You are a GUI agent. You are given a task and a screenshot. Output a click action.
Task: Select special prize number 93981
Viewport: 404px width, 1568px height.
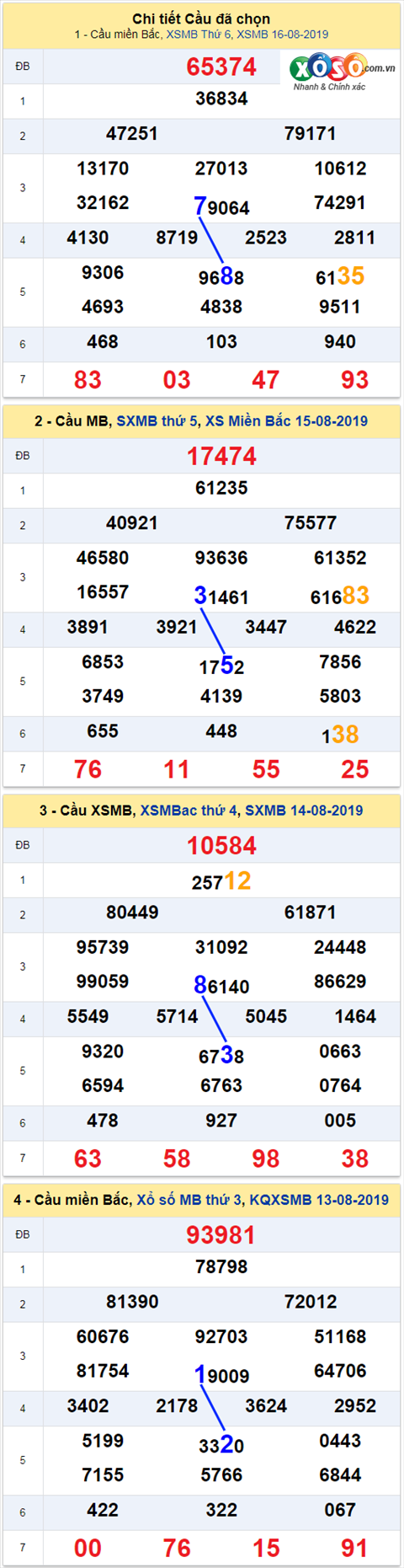click(221, 1235)
